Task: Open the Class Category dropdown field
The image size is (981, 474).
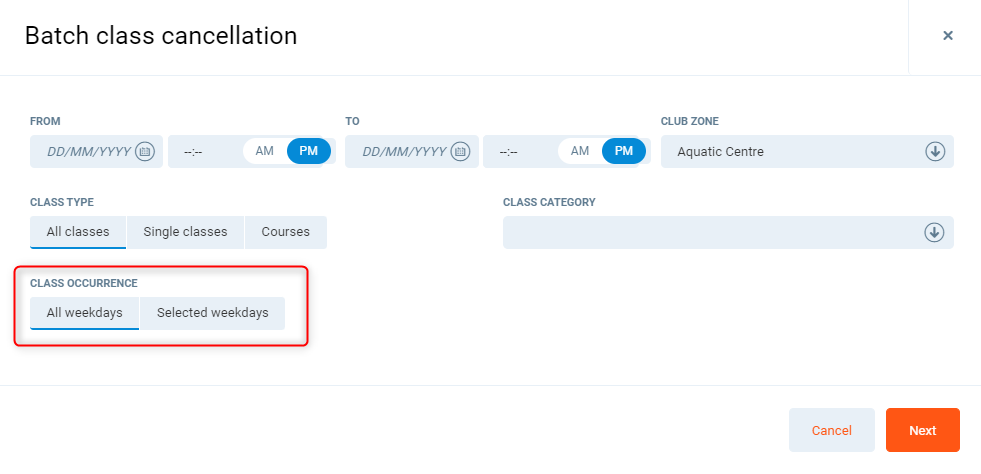Action: pos(710,232)
